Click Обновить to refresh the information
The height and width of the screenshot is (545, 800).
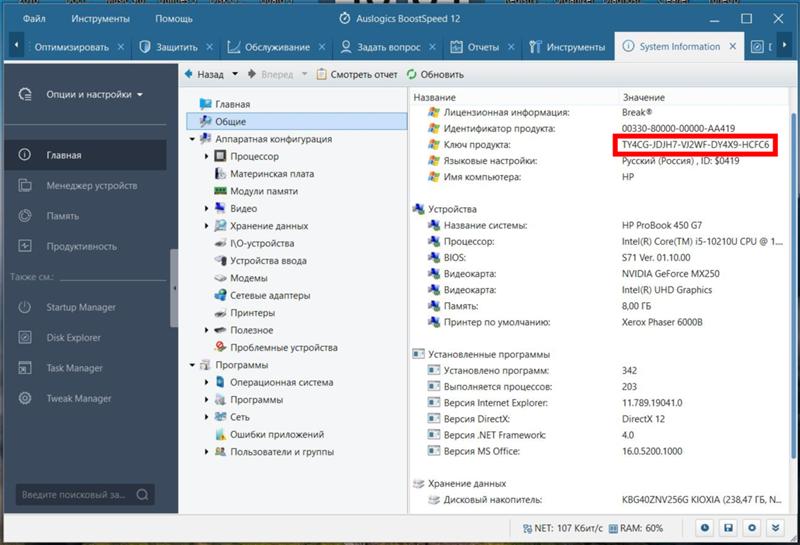click(x=435, y=75)
